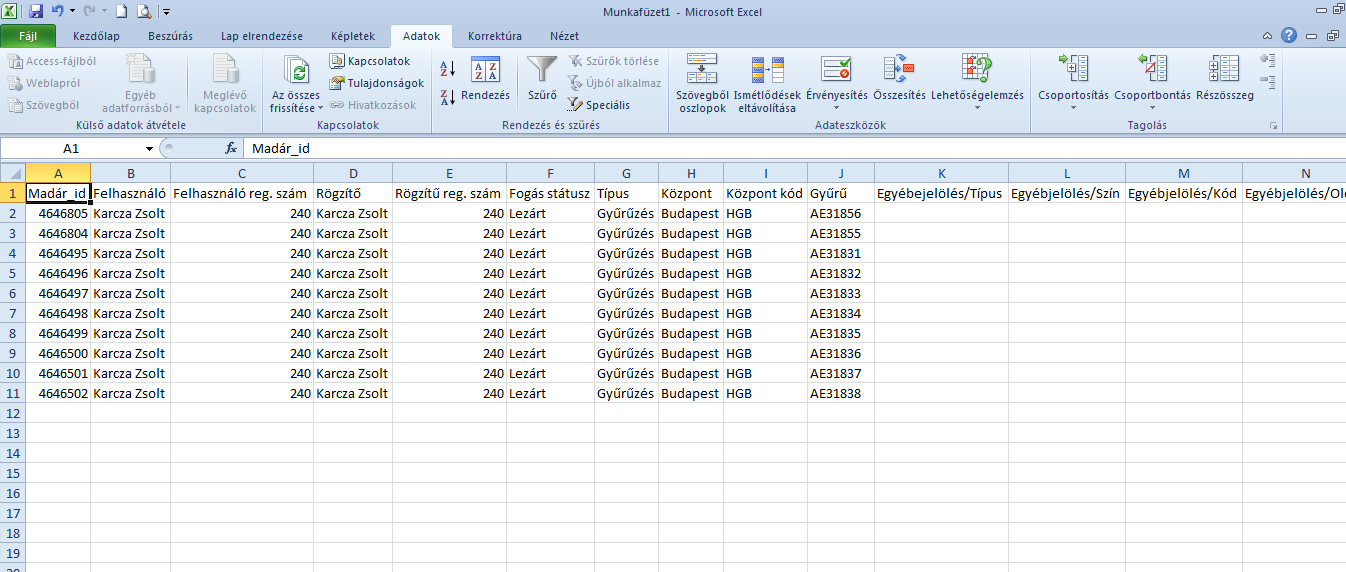Minimize the ribbon with caret icon
This screenshot has width=1346, height=572.
pos(1268,35)
